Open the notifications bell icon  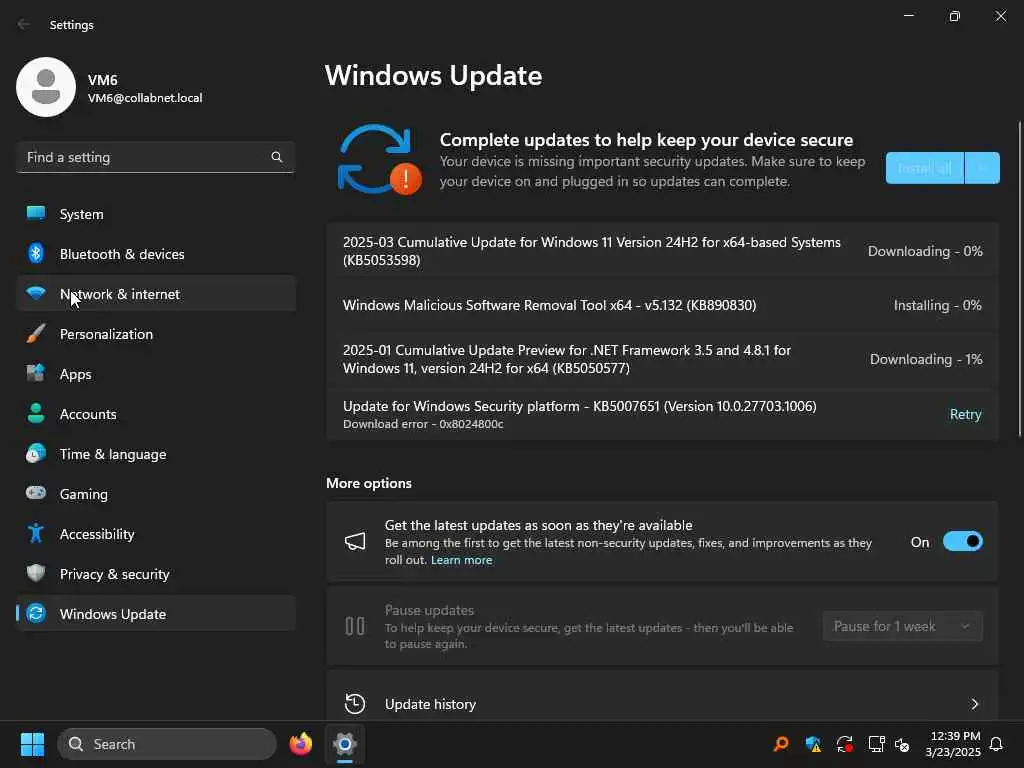(997, 744)
